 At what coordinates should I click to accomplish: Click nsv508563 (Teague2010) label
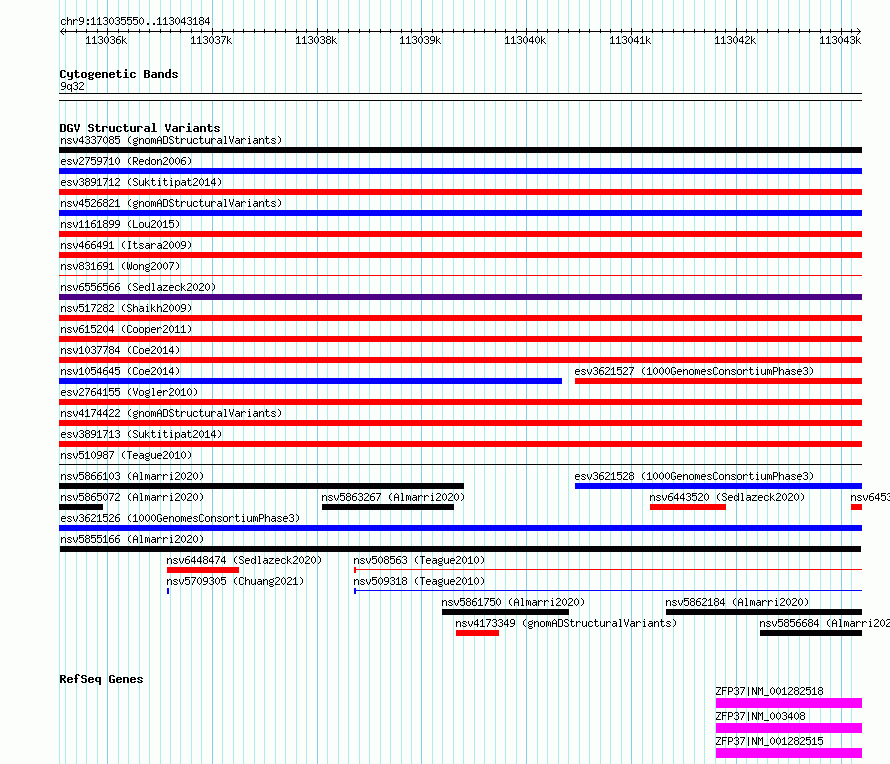(419, 560)
